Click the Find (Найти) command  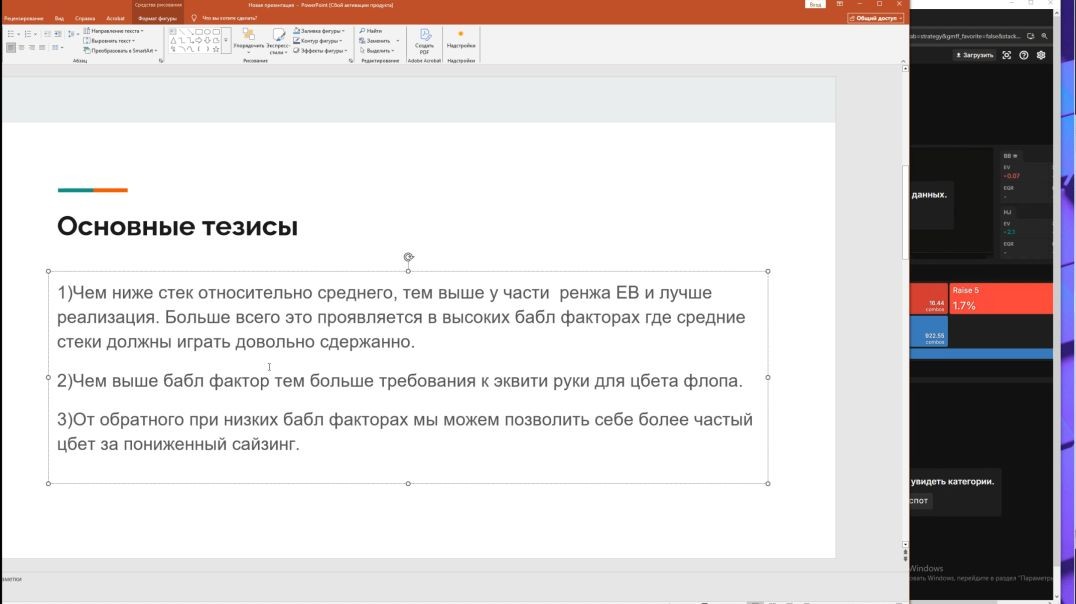click(371, 31)
